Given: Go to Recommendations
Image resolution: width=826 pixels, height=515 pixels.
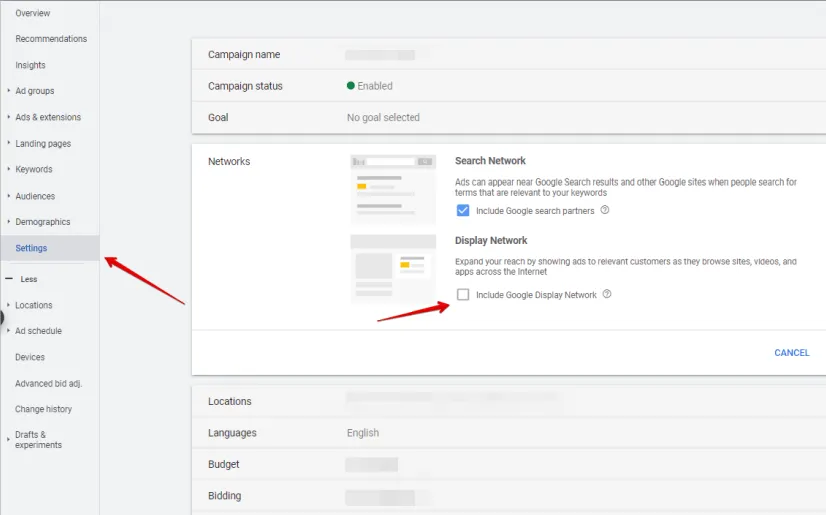Looking at the screenshot, I should pos(51,39).
